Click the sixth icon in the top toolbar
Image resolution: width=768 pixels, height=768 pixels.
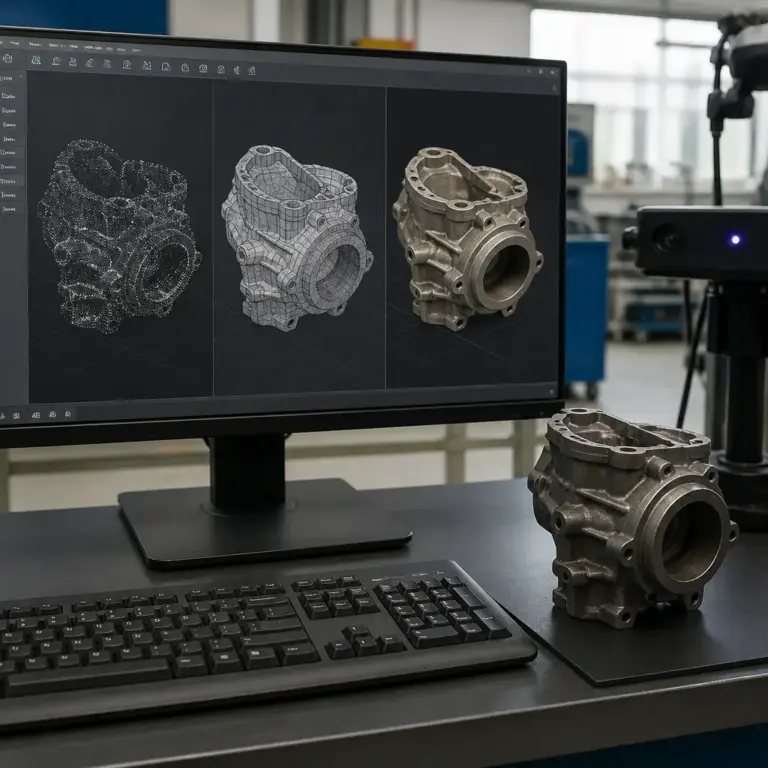pyautogui.click(x=127, y=64)
